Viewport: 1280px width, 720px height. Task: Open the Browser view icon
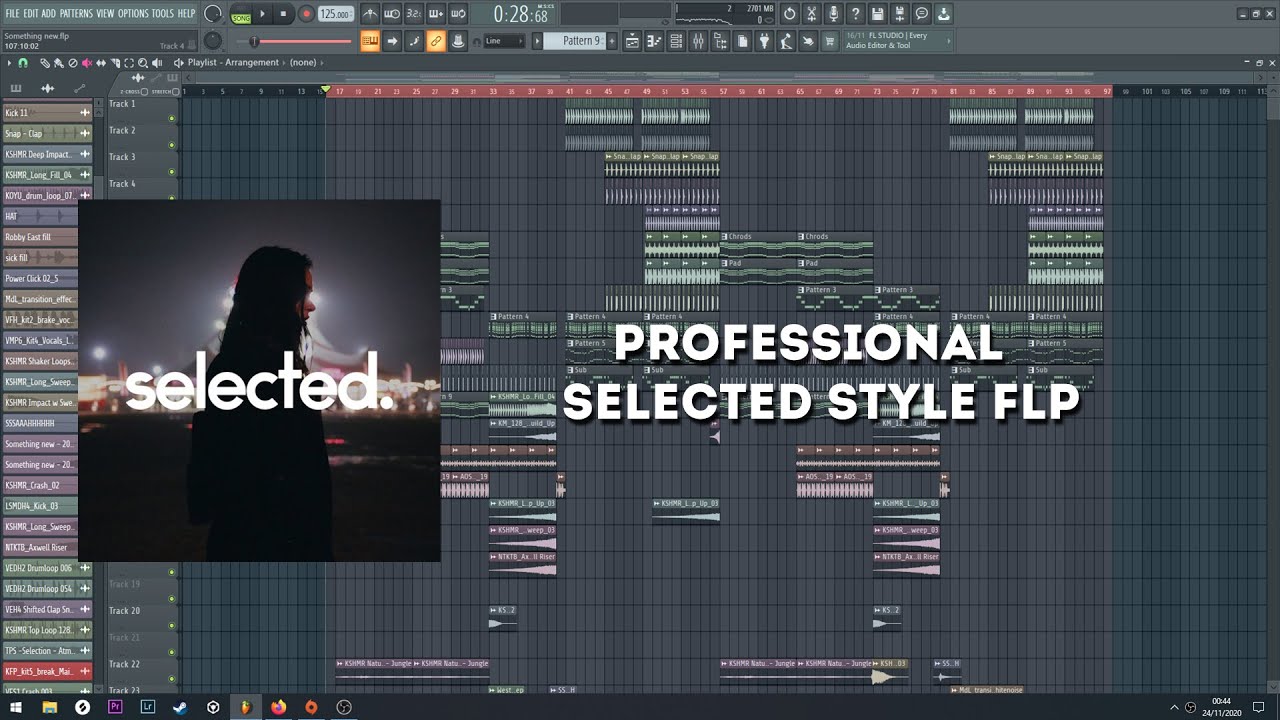coord(720,41)
